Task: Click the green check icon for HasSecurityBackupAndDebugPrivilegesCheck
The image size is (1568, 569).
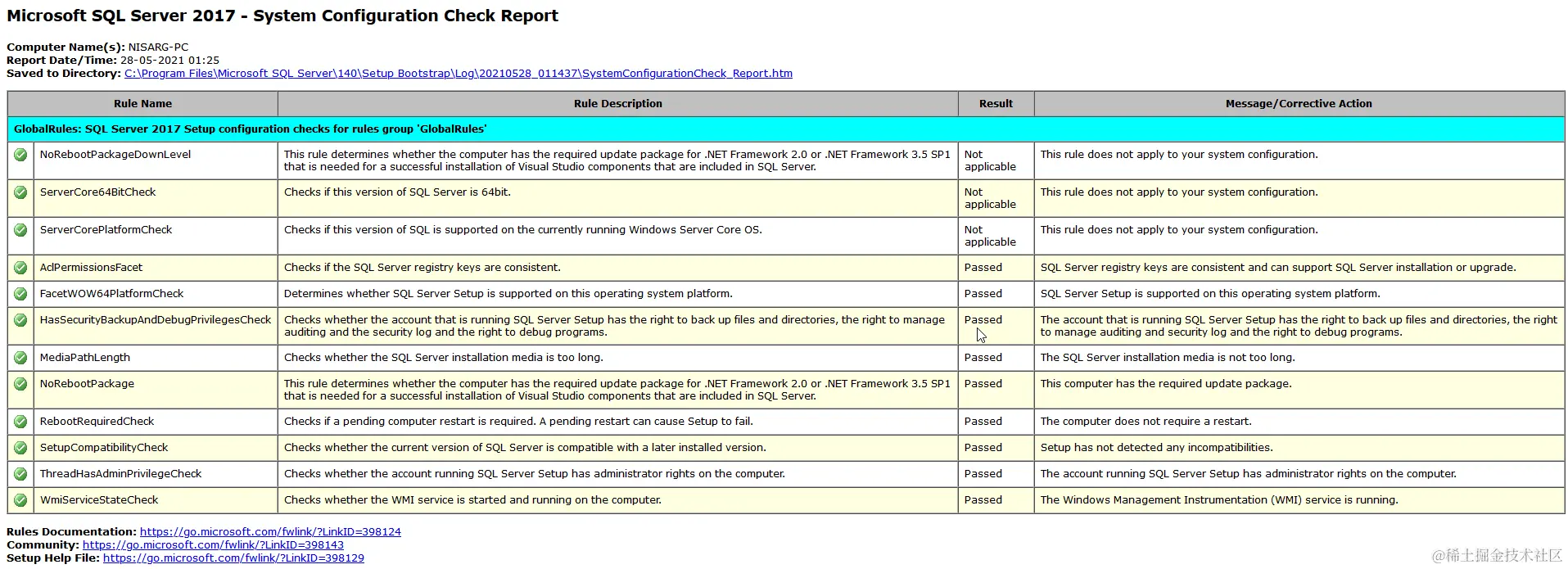Action: coord(20,320)
